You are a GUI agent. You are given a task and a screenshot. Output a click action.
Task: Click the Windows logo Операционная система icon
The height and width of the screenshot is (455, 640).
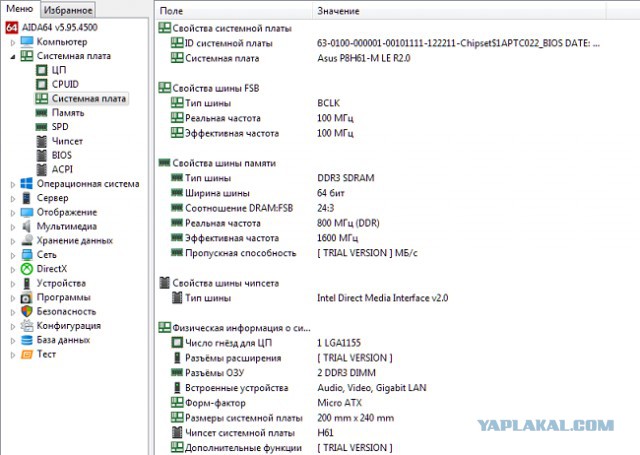(x=27, y=184)
